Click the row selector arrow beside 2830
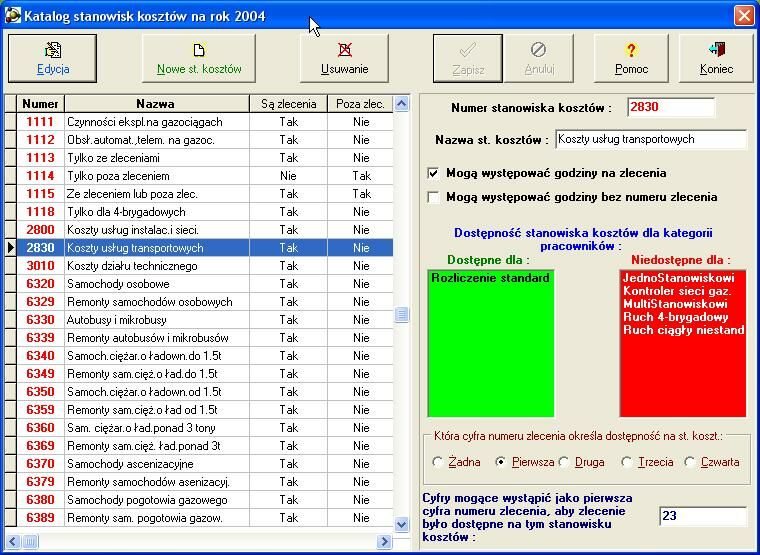 click(x=11, y=248)
